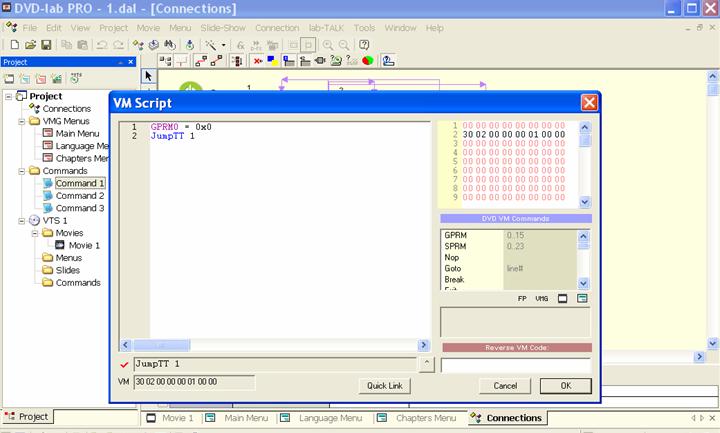This screenshot has height=433, width=720.
Task: Select the Project tab at bottom left
Action: point(27,416)
